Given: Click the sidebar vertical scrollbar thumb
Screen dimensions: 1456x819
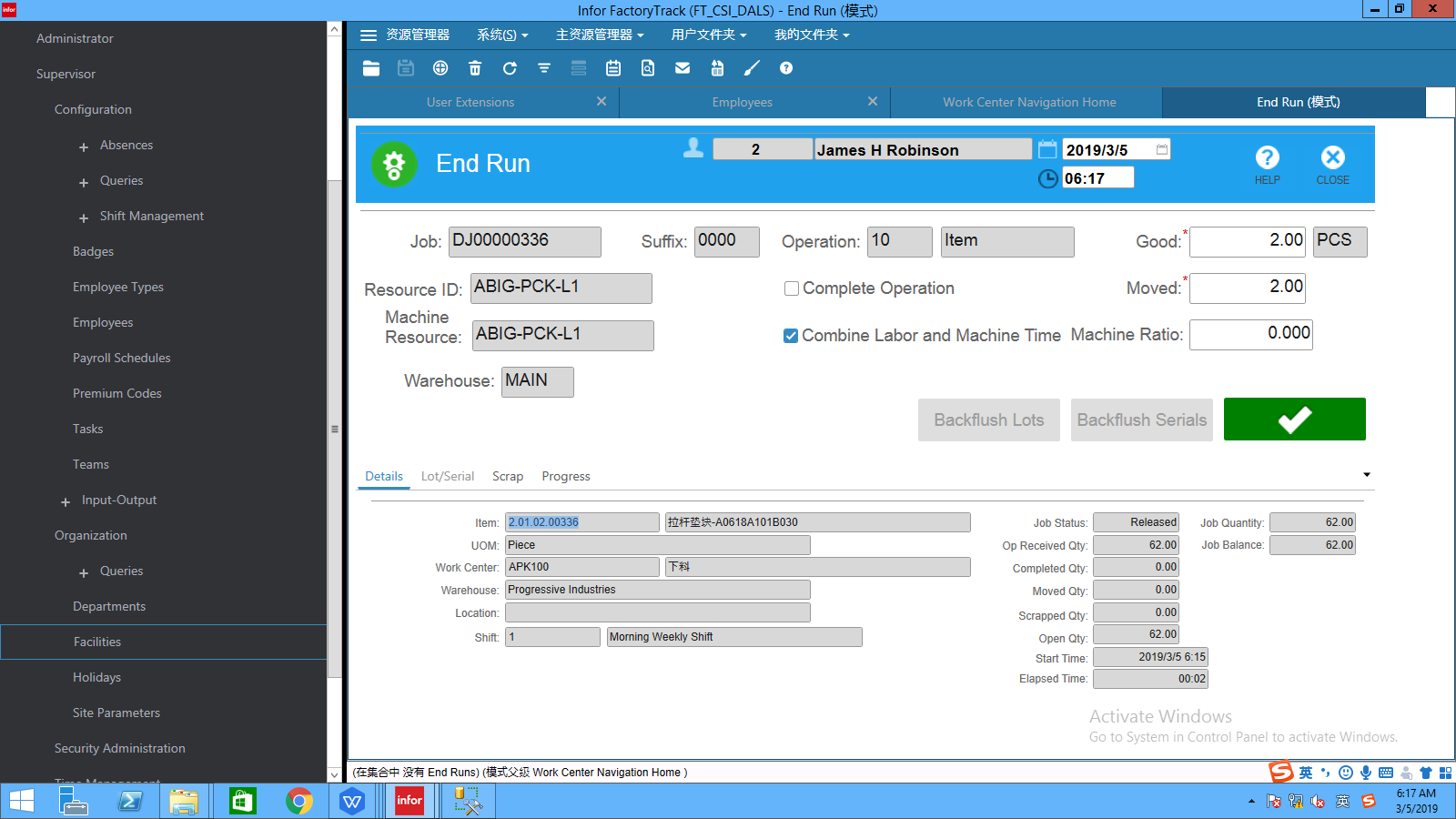Looking at the screenshot, I should pos(334,430).
